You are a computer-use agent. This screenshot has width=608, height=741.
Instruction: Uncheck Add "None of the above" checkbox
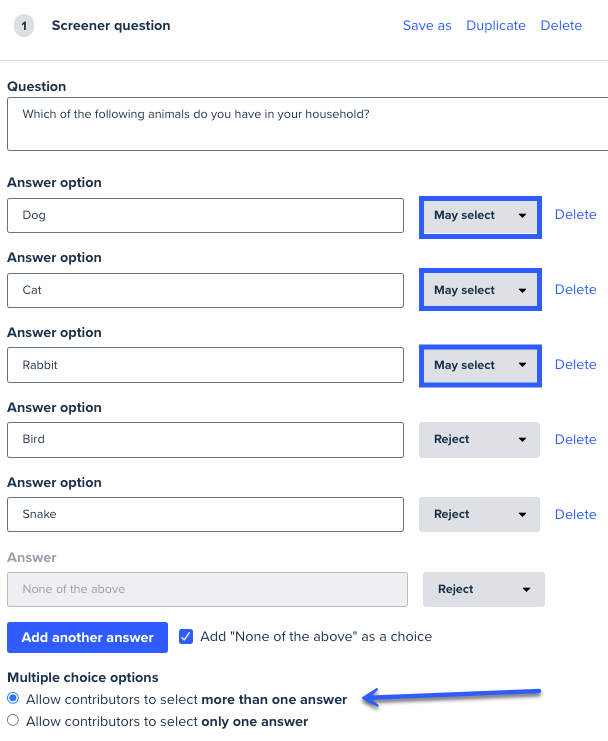(x=187, y=636)
